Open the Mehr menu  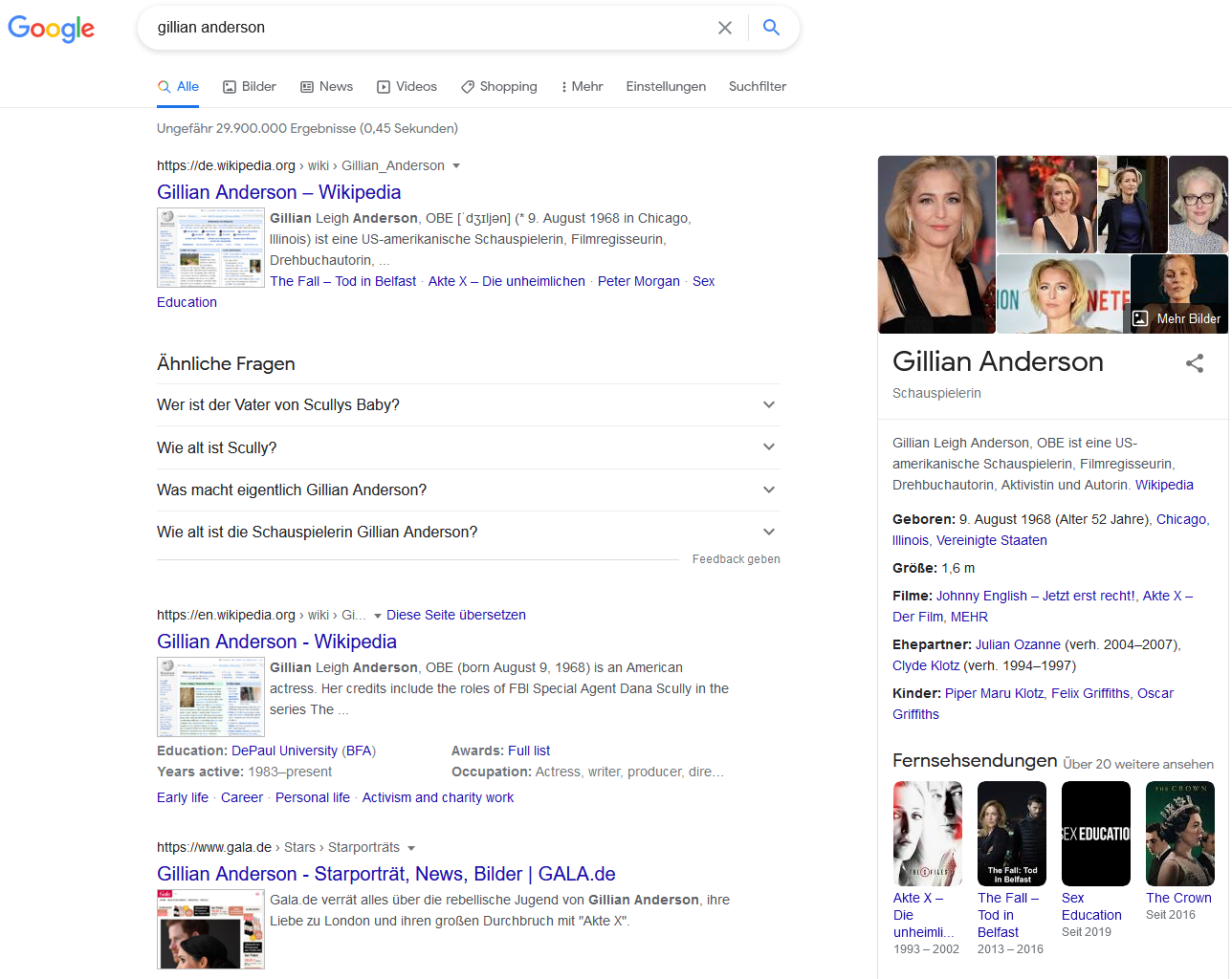(x=582, y=86)
